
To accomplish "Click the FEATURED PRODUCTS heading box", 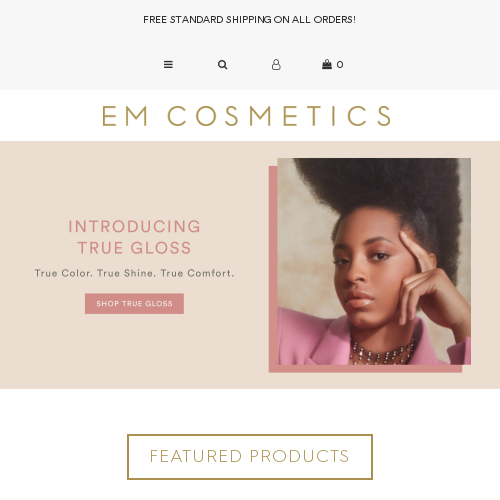I will [x=250, y=457].
